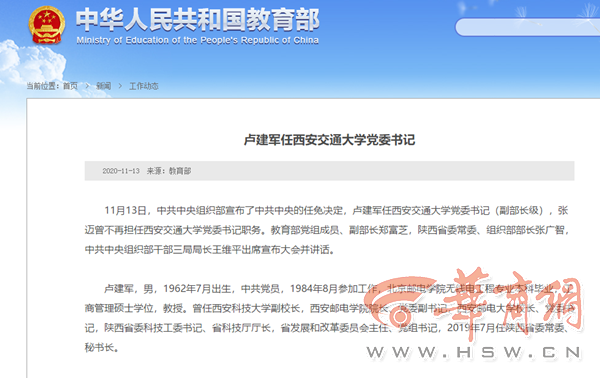600x378 pixels.
Task: Click the publication date 2020-11-13
Action: (x=121, y=171)
